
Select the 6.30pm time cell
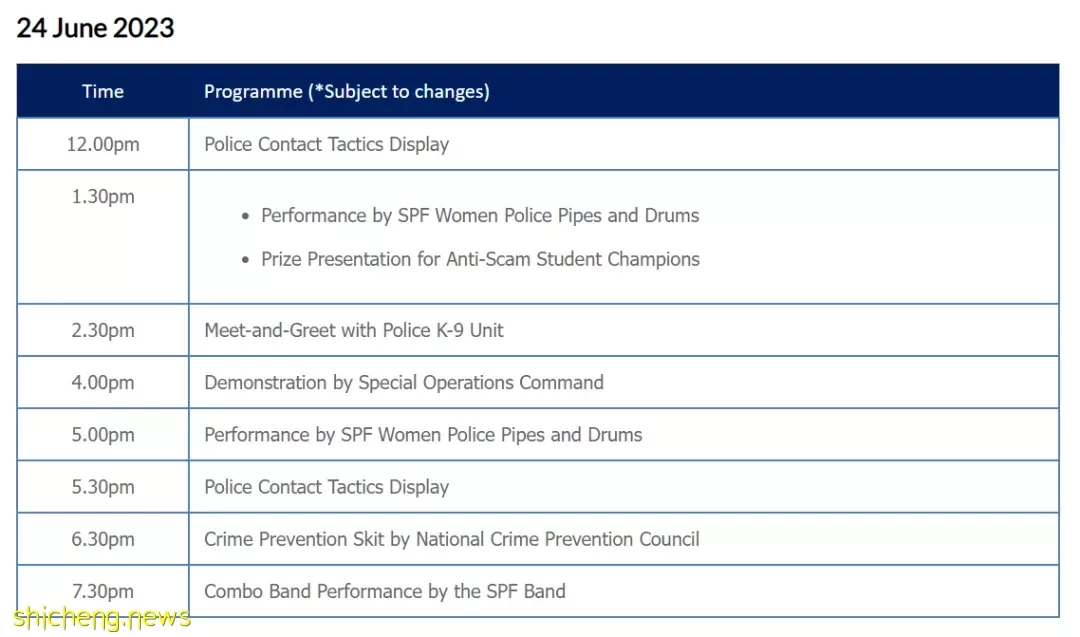point(103,539)
